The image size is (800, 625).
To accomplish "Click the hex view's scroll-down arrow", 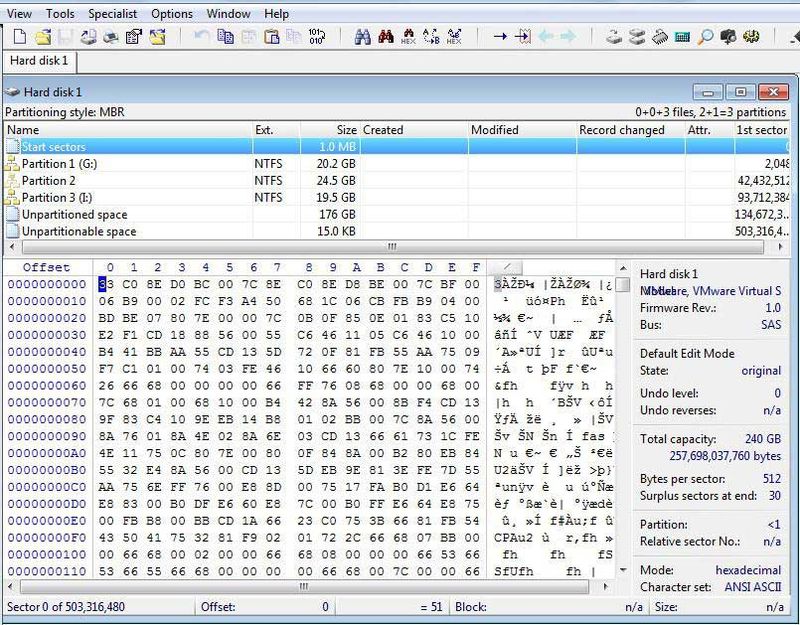I will tap(623, 570).
